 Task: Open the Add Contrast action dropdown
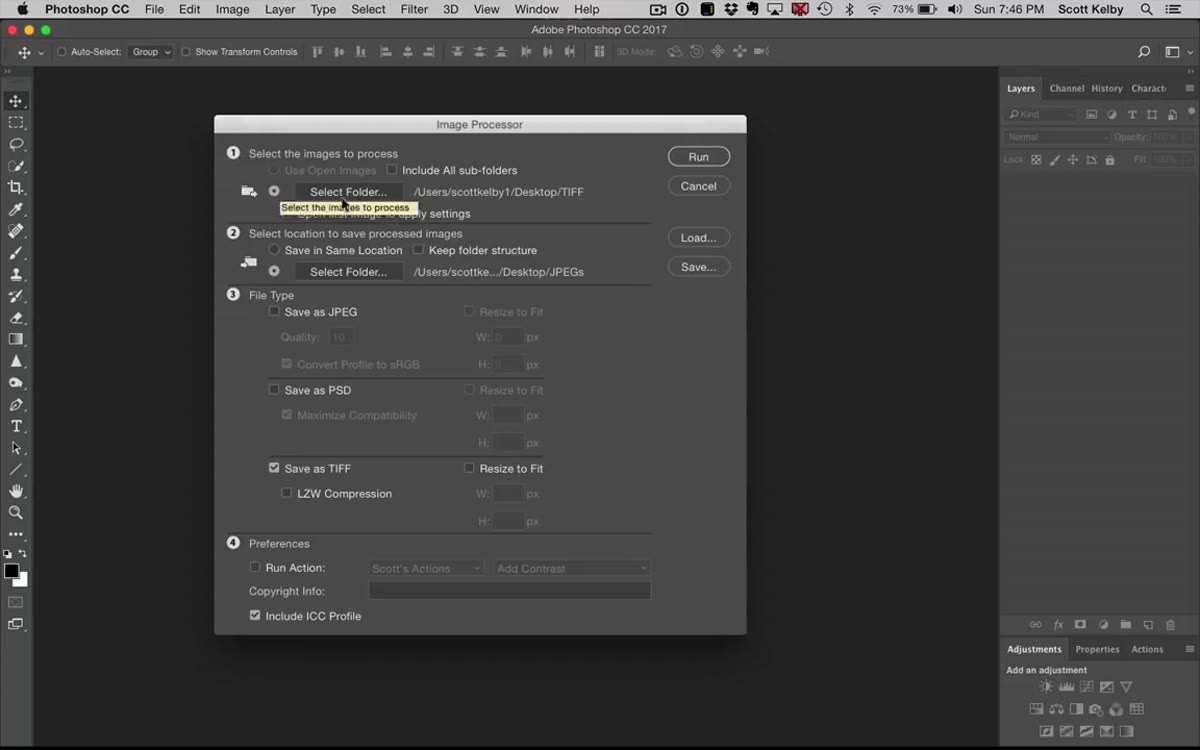pyautogui.click(x=572, y=568)
